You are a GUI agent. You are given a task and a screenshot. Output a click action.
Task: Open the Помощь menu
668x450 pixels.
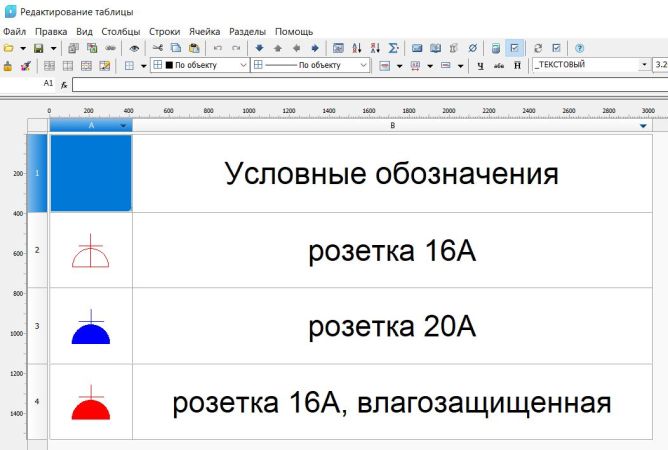[x=294, y=32]
